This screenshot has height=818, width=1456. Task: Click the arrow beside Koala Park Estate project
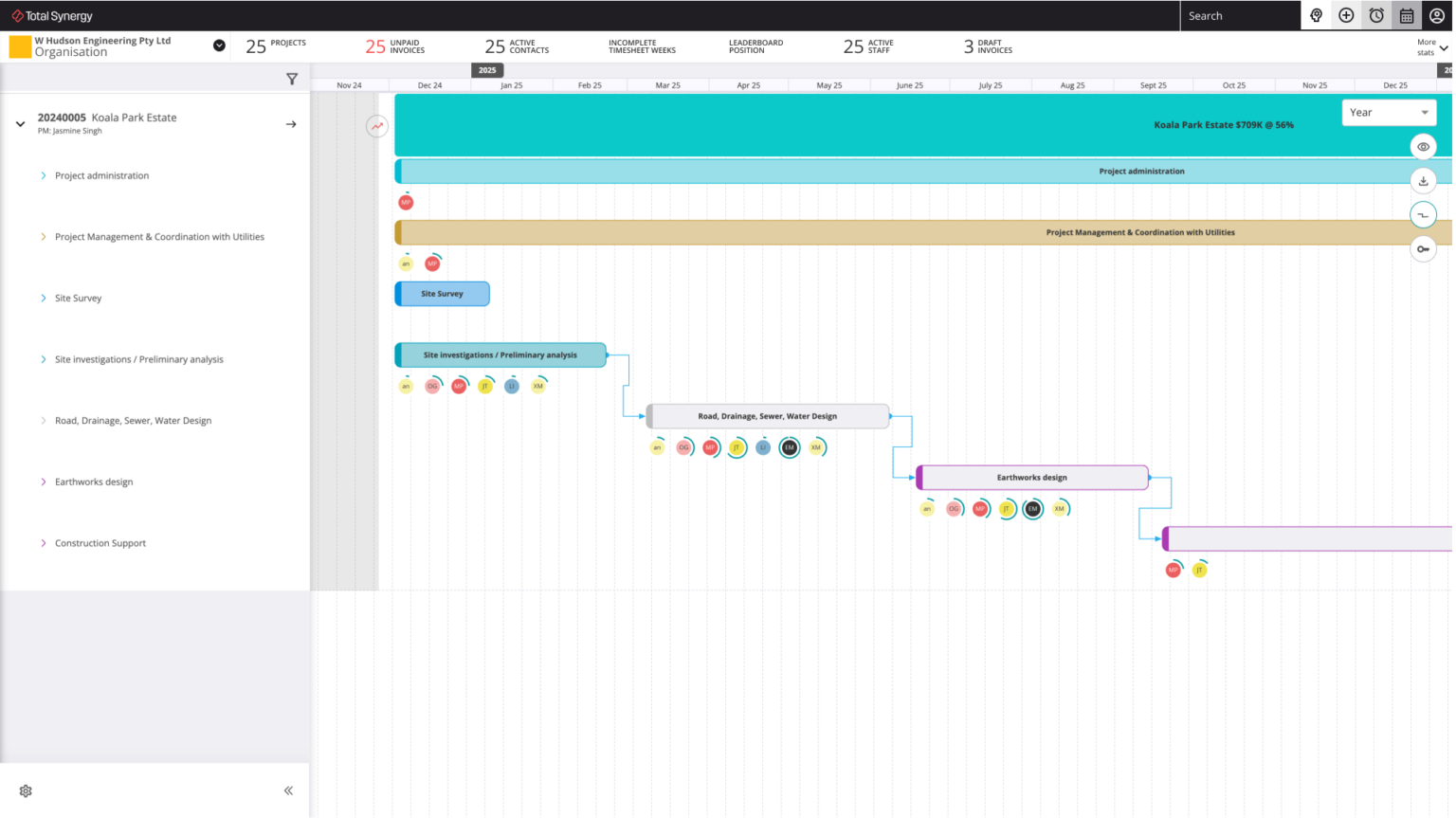(291, 123)
